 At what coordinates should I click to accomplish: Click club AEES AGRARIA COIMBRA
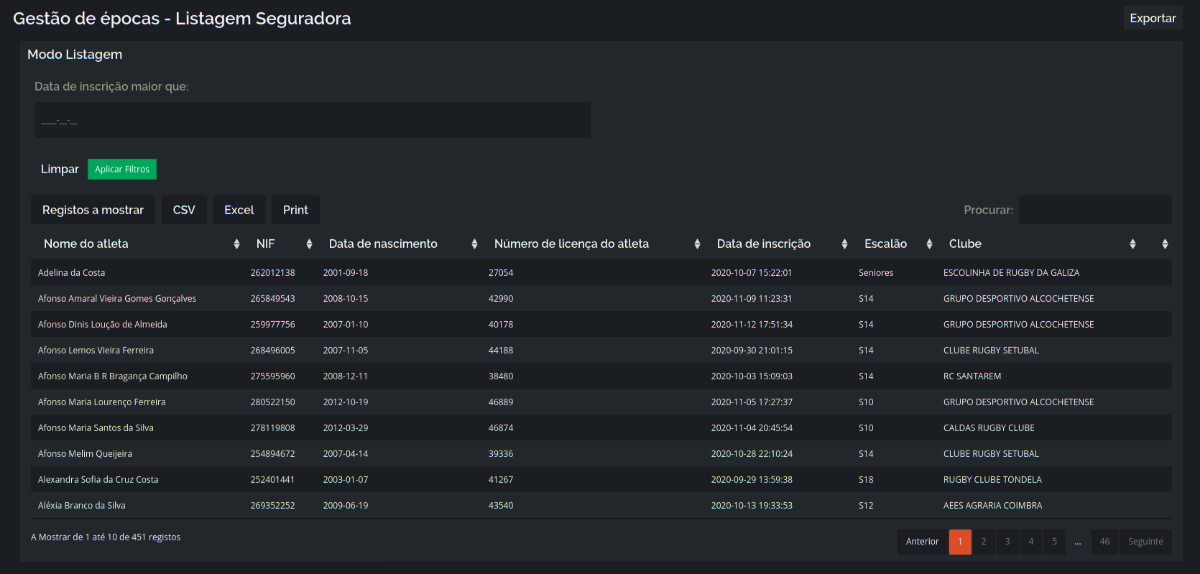click(993, 506)
